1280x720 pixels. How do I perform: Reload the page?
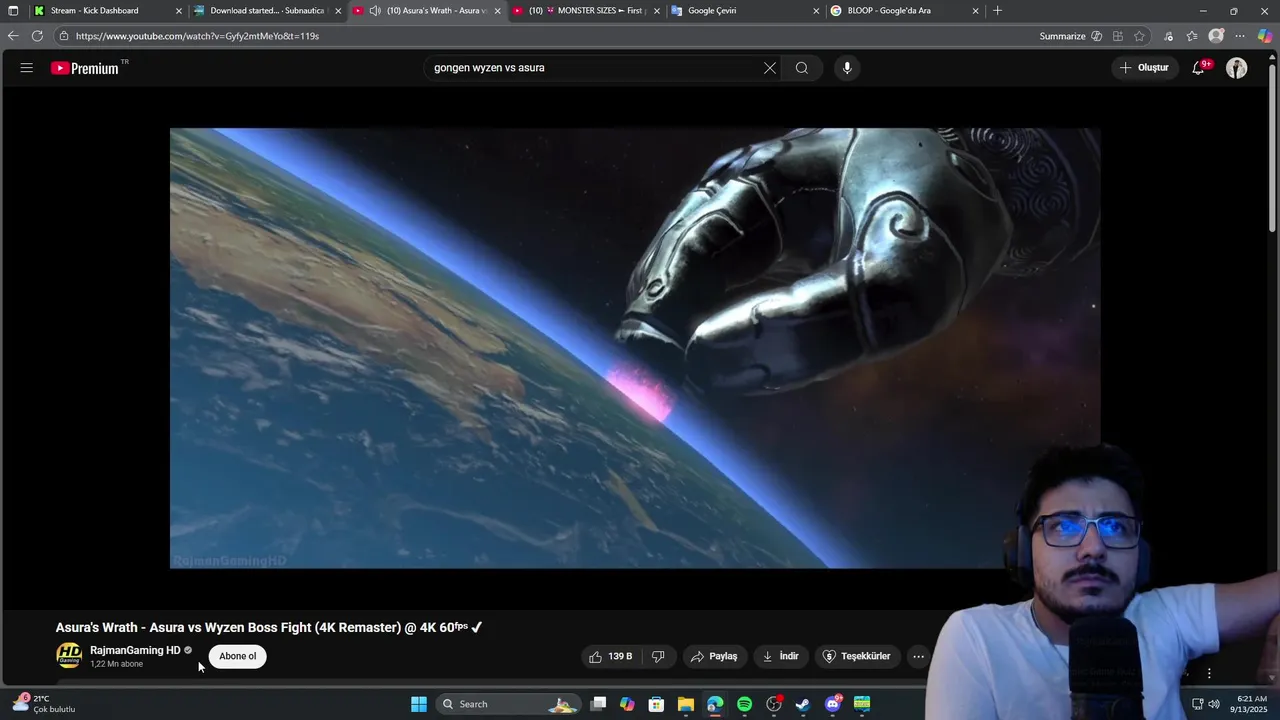point(37,36)
